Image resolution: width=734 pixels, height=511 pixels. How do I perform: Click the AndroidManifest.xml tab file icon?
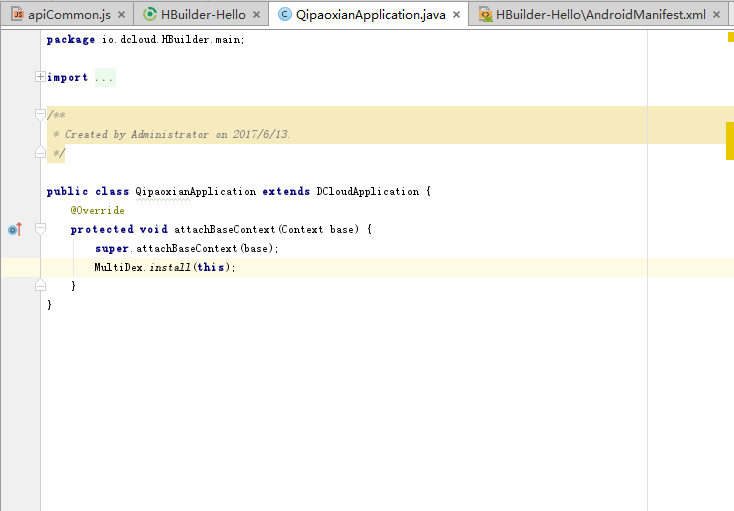pos(485,15)
